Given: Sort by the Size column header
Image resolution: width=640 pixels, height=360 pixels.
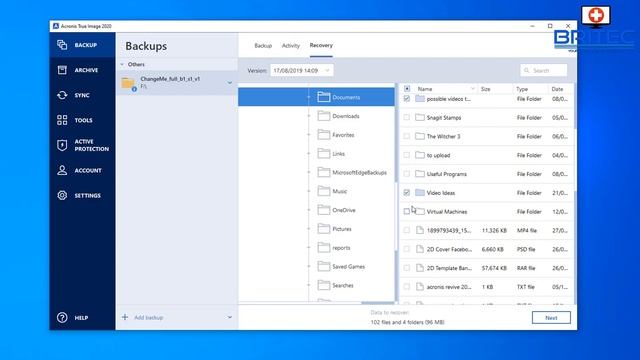Looking at the screenshot, I should [485, 89].
